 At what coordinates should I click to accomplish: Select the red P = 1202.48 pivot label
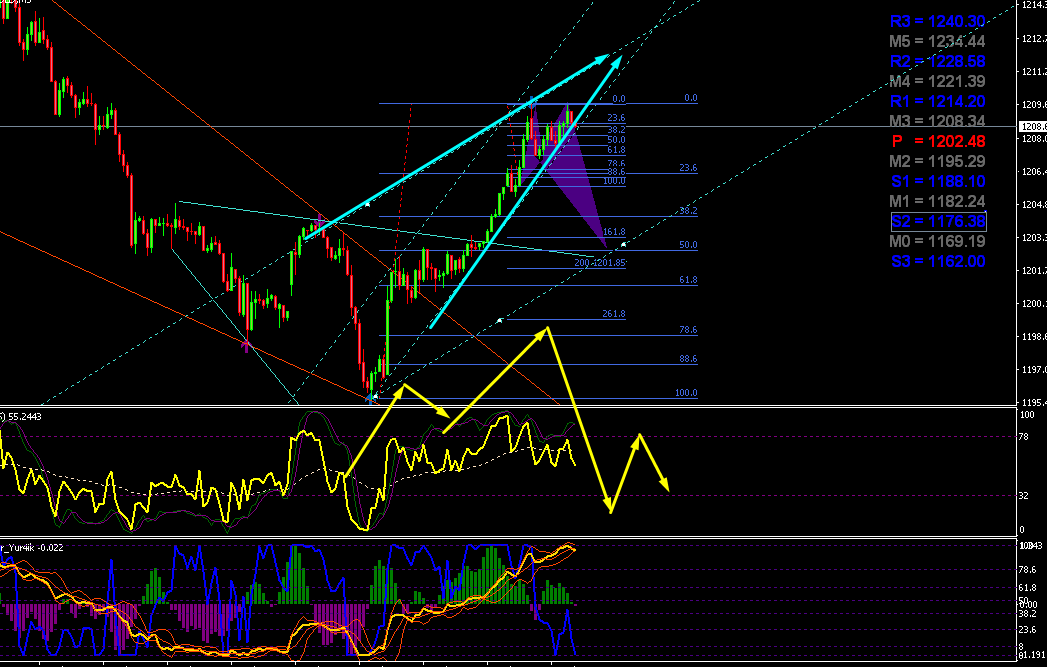pos(937,141)
